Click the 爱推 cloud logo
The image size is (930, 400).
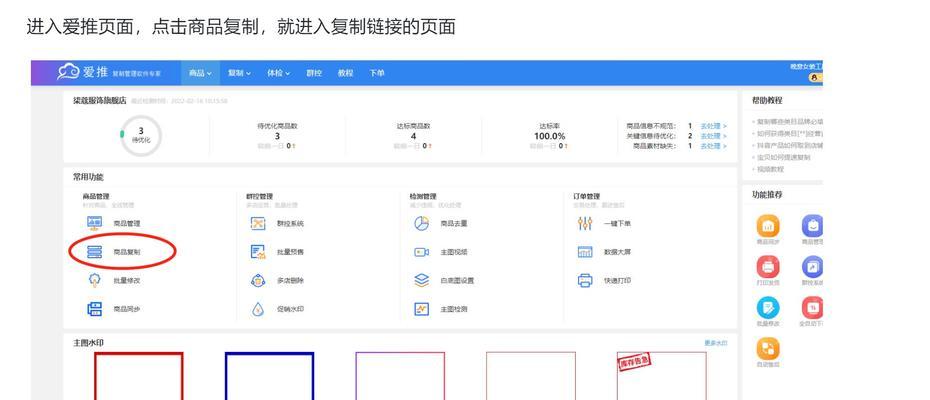68,72
